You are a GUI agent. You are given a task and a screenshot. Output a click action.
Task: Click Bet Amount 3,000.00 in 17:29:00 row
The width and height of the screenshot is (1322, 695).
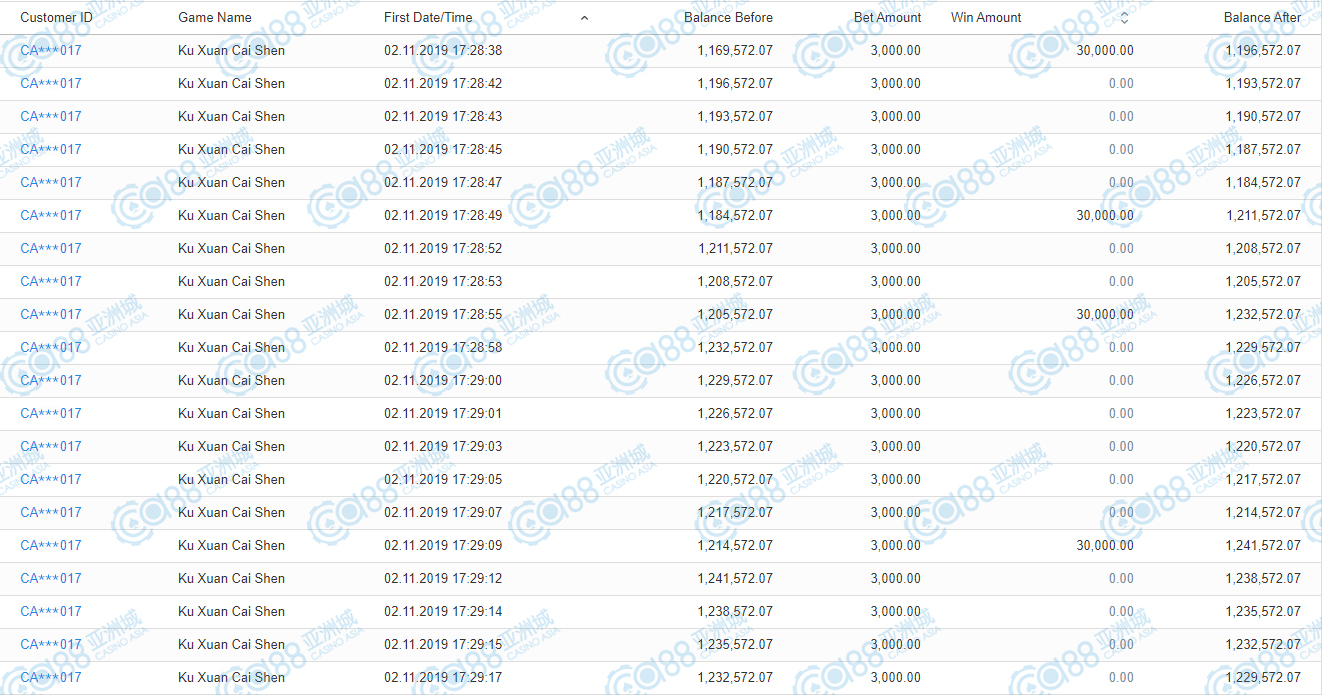click(x=896, y=380)
